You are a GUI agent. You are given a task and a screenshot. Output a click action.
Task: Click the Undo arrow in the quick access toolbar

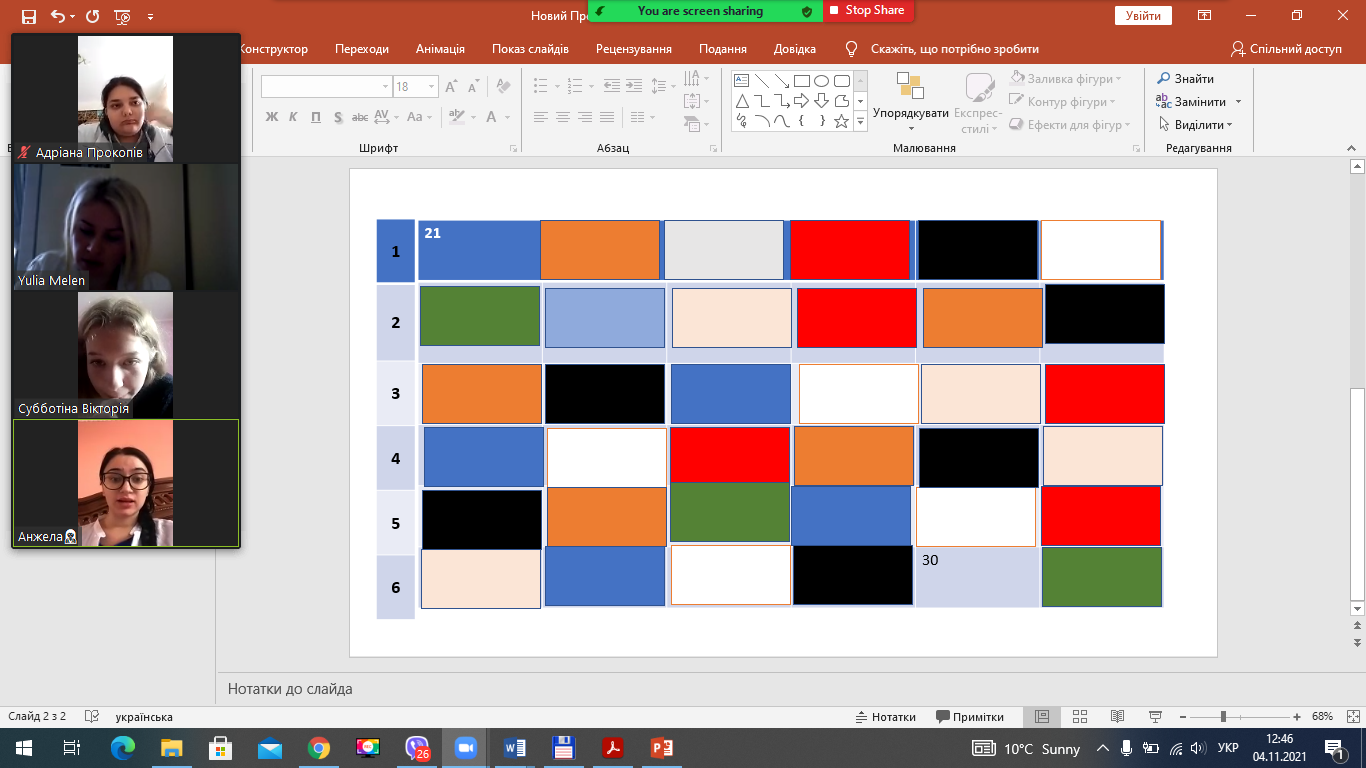[x=58, y=16]
